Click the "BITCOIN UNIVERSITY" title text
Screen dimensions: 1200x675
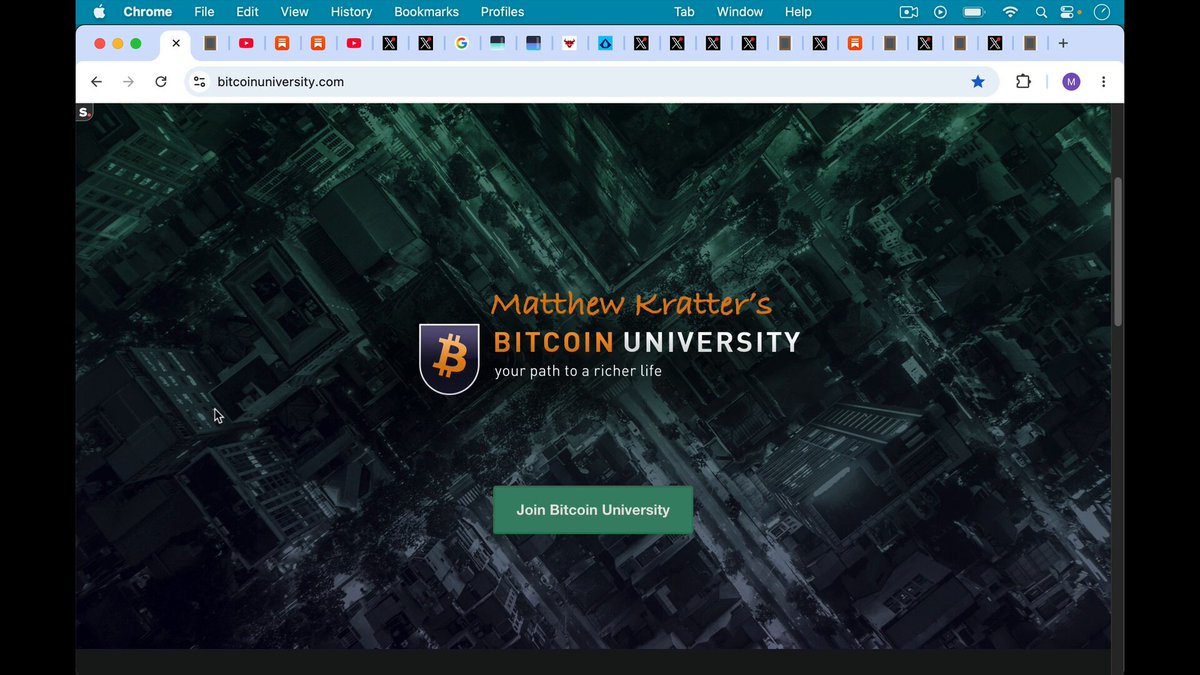pyautogui.click(x=647, y=342)
